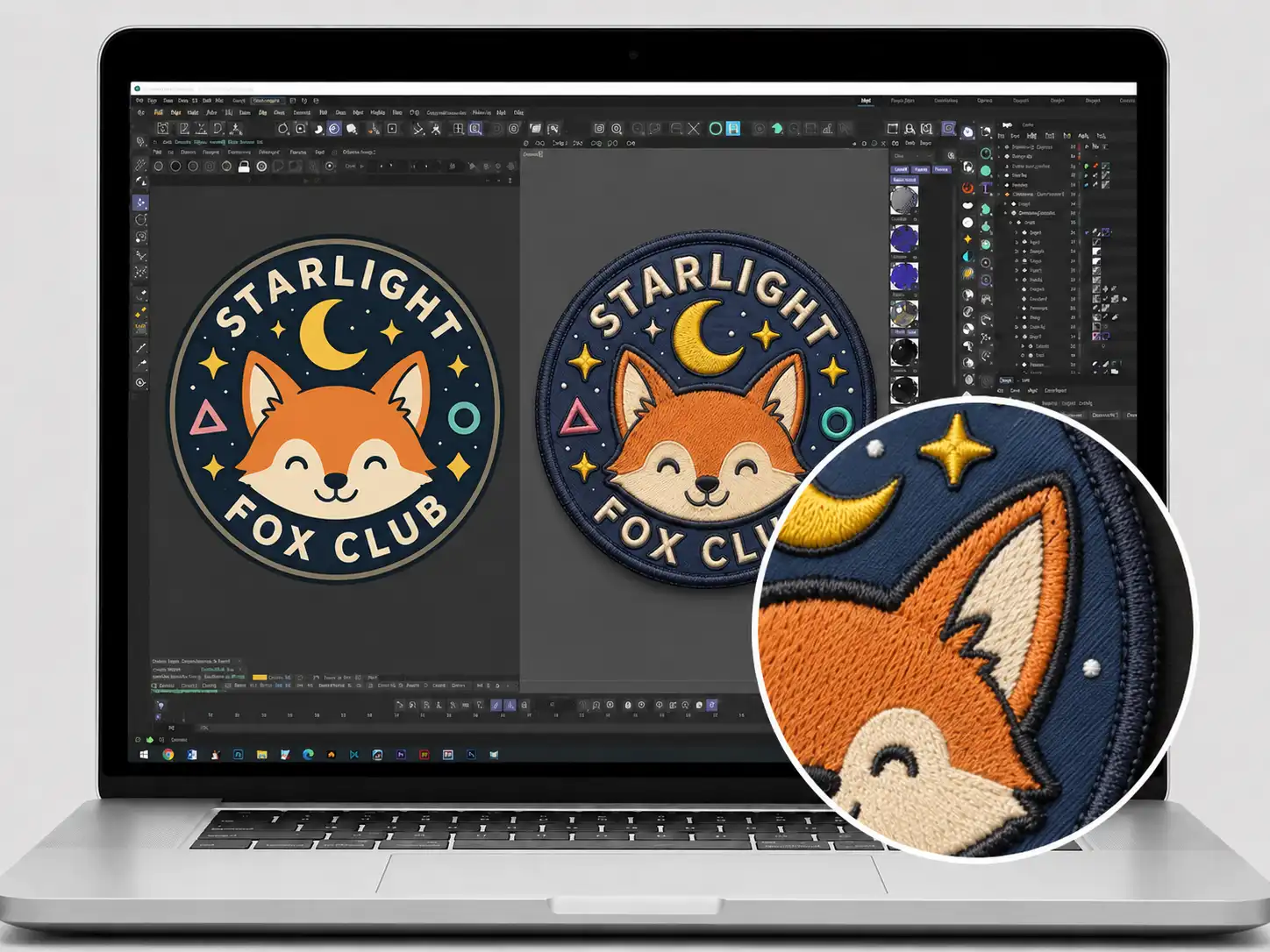Open the dropdown above the material thumbnails
The width and height of the screenshot is (1270, 952).
click(x=912, y=155)
